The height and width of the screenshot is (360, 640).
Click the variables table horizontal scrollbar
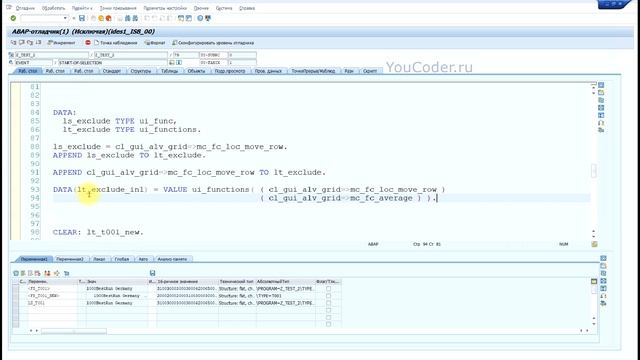74,331
